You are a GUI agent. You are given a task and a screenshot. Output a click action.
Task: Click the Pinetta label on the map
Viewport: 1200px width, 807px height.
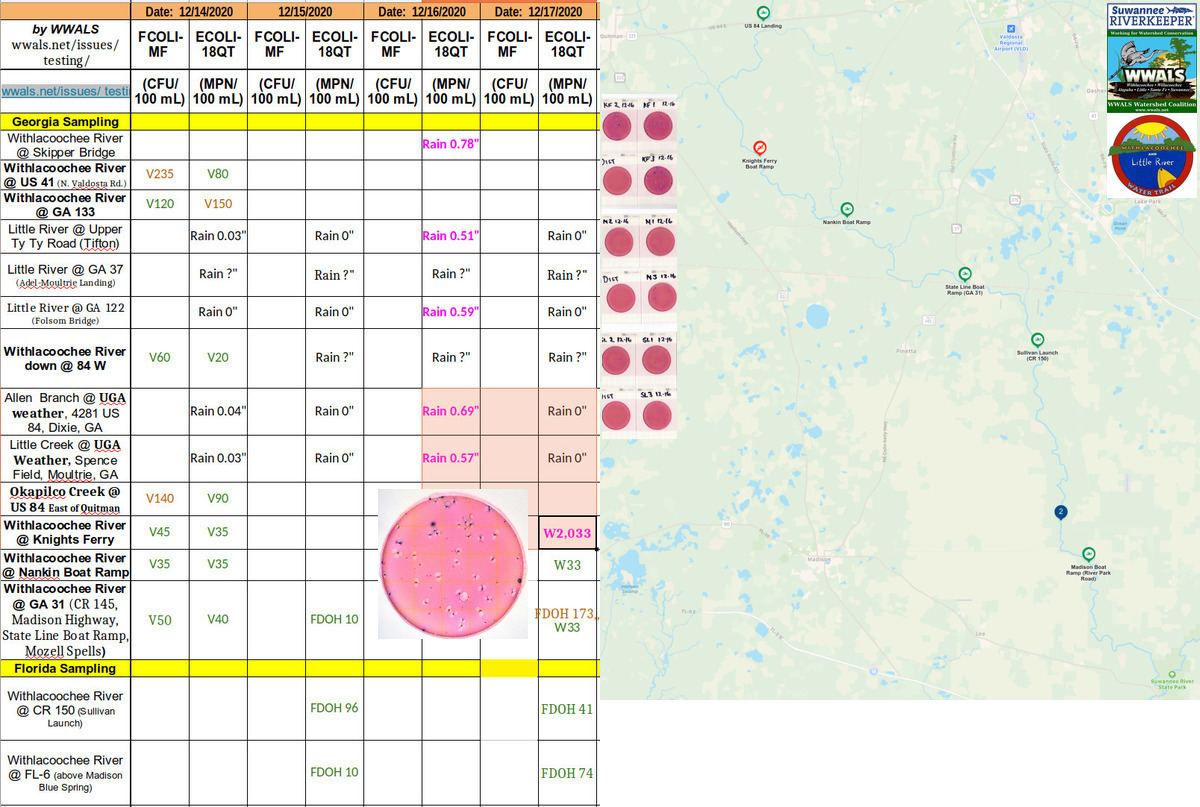point(906,352)
